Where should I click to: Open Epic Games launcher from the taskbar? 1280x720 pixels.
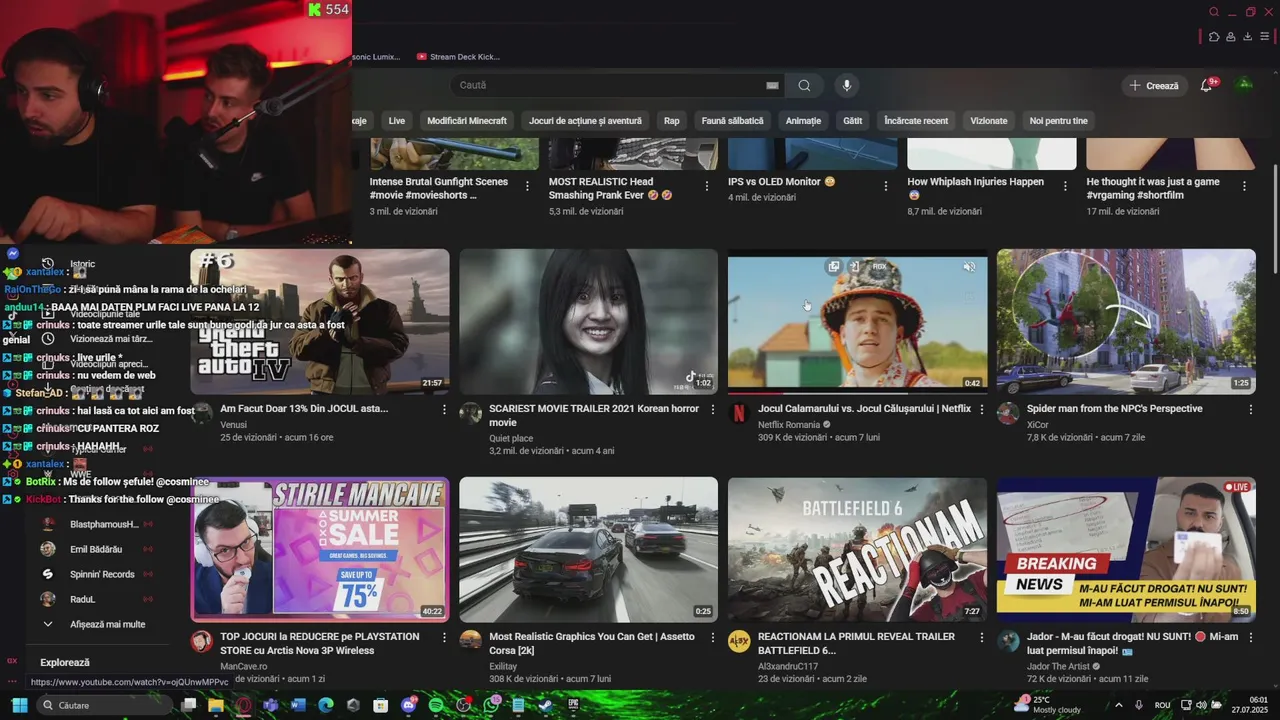[573, 705]
